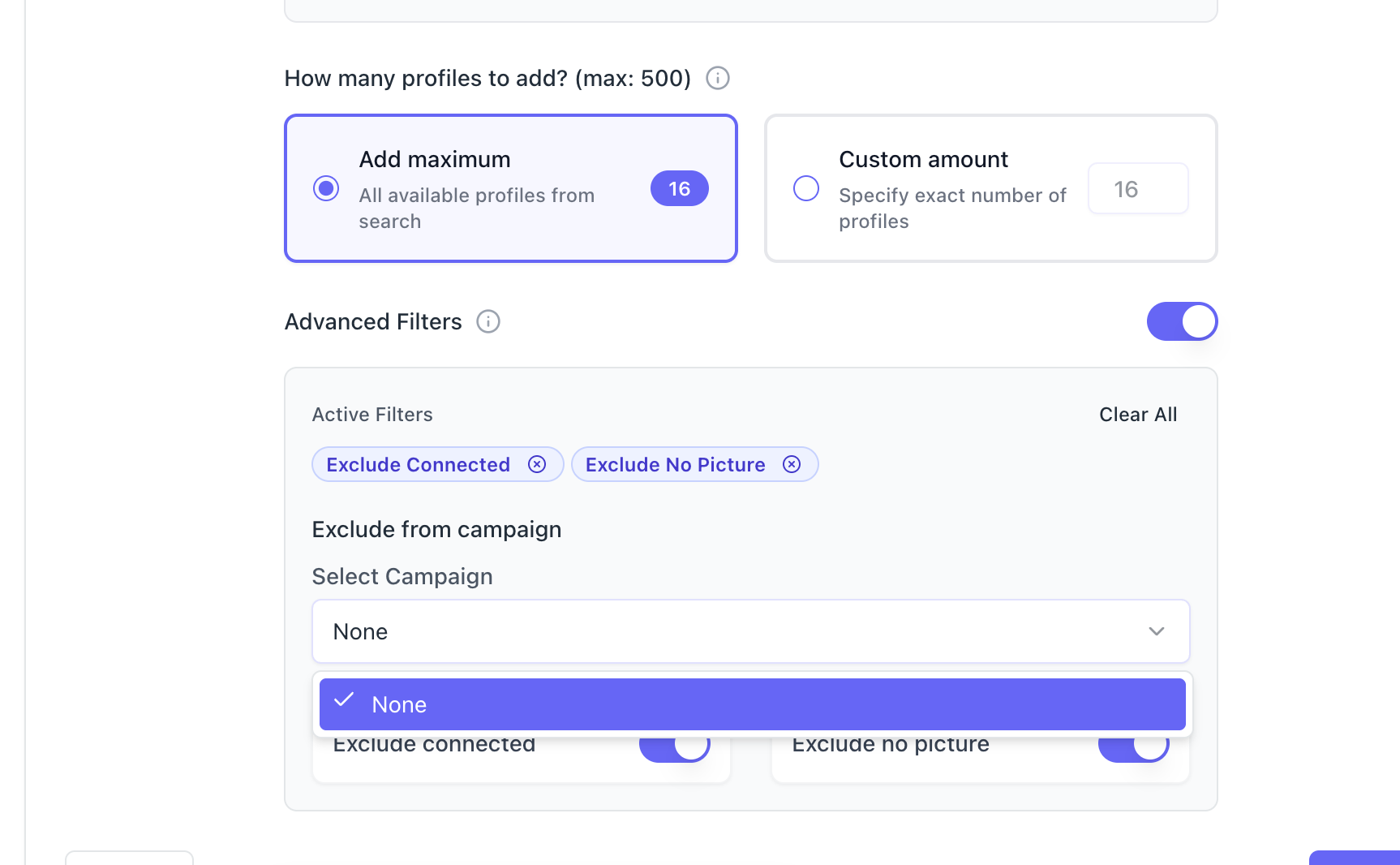Image resolution: width=1400 pixels, height=865 pixels.
Task: Click the Custom amount heading text
Action: point(923,159)
